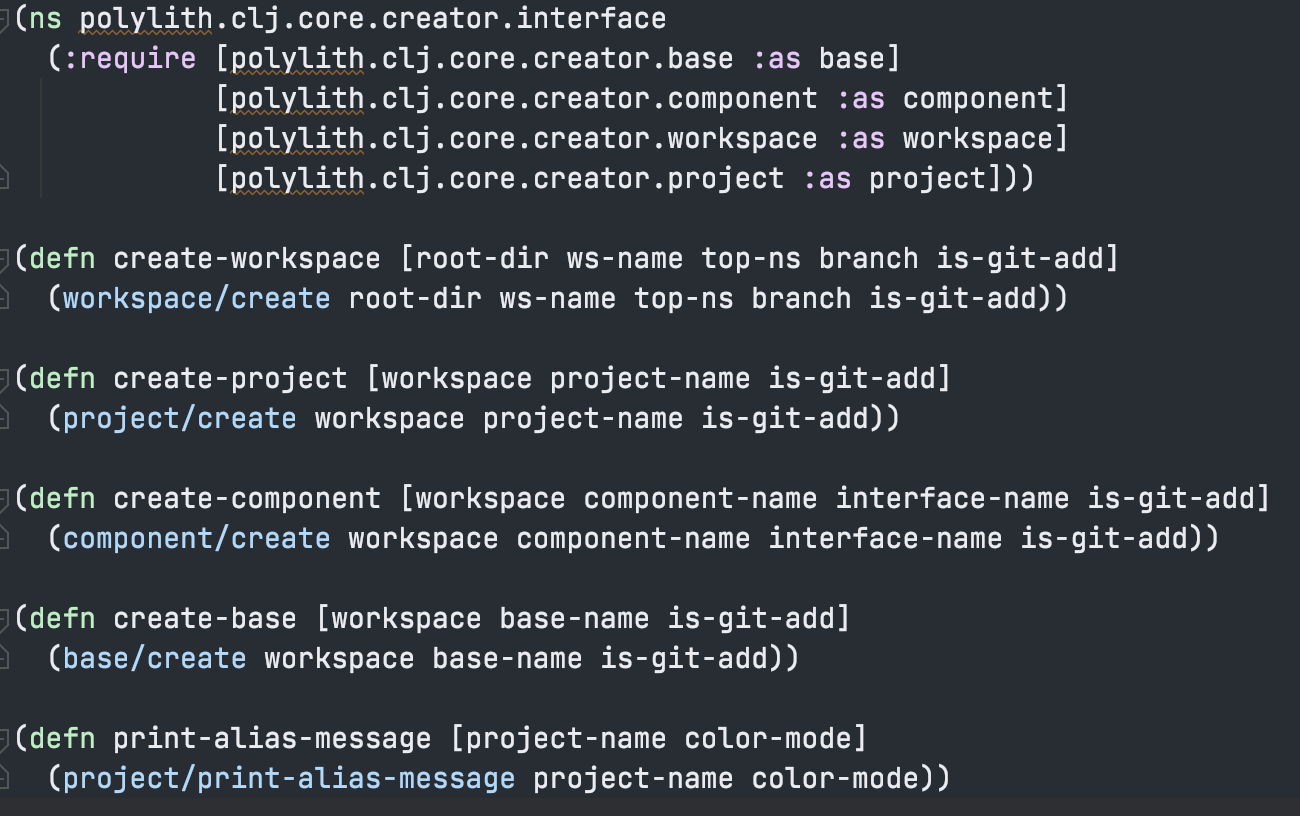
Task: Click the component/create function call
Action: point(196,538)
